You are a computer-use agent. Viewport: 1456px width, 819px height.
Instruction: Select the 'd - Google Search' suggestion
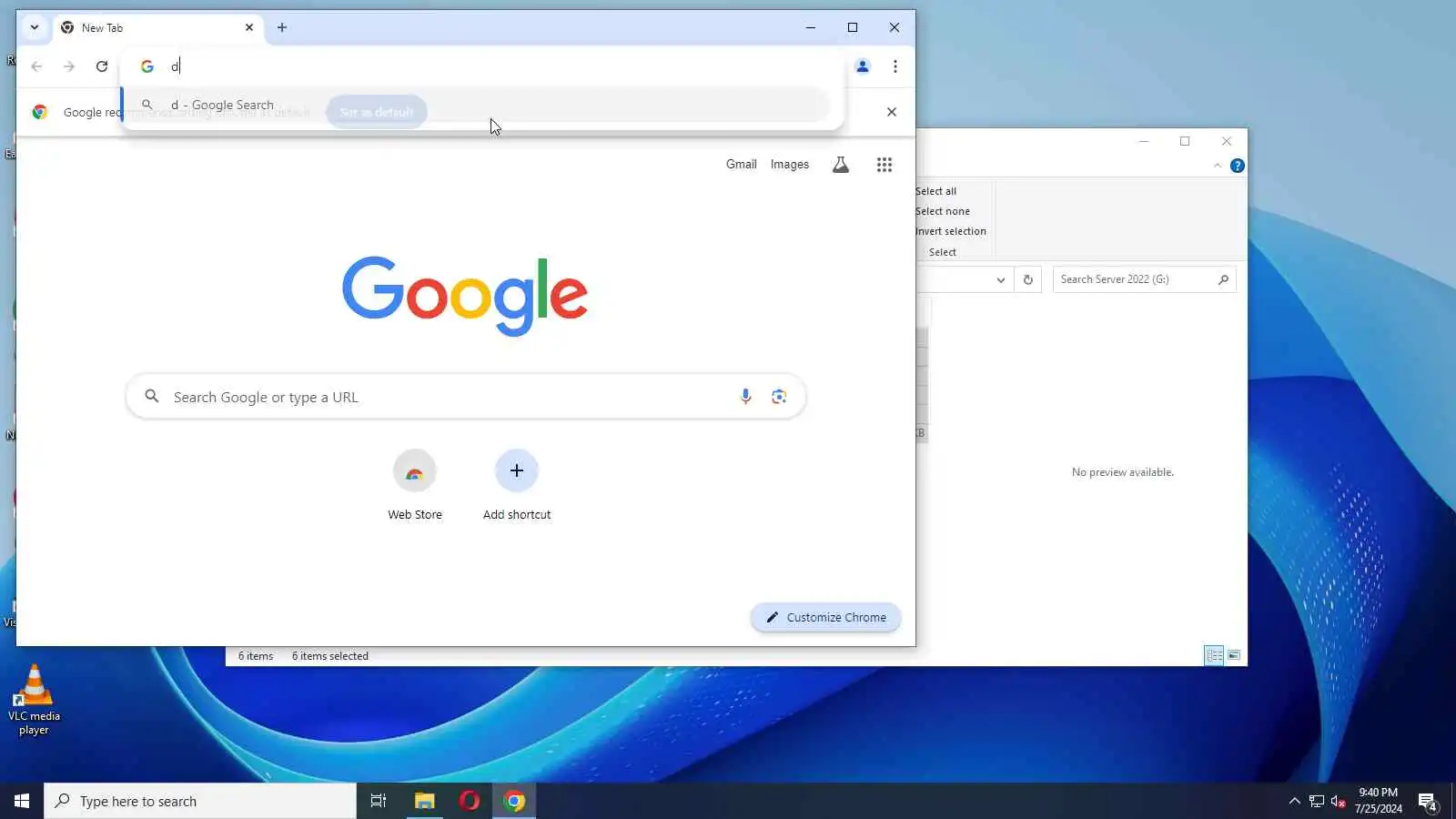click(x=478, y=105)
